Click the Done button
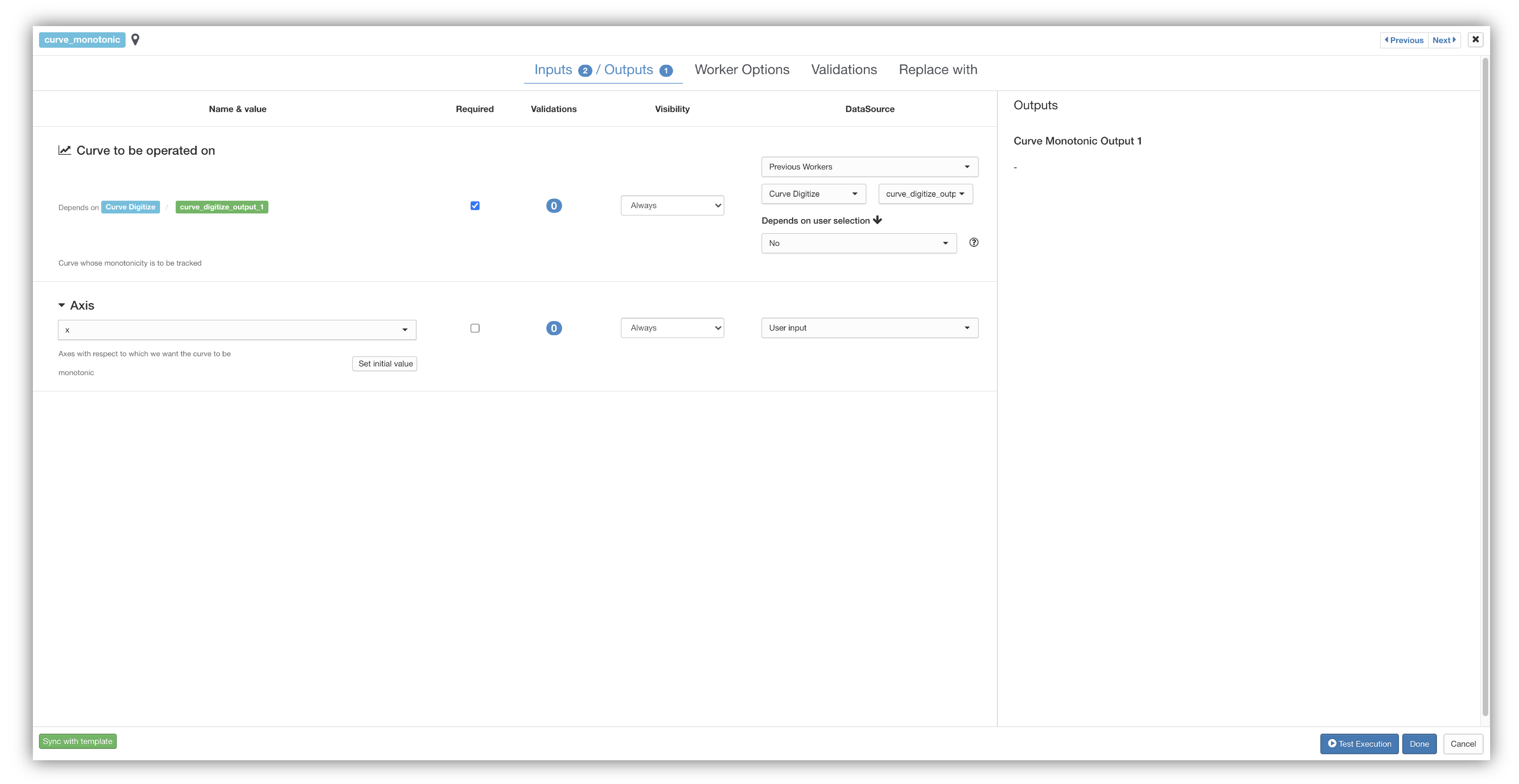Viewport: 1519px width, 784px height. coord(1419,744)
